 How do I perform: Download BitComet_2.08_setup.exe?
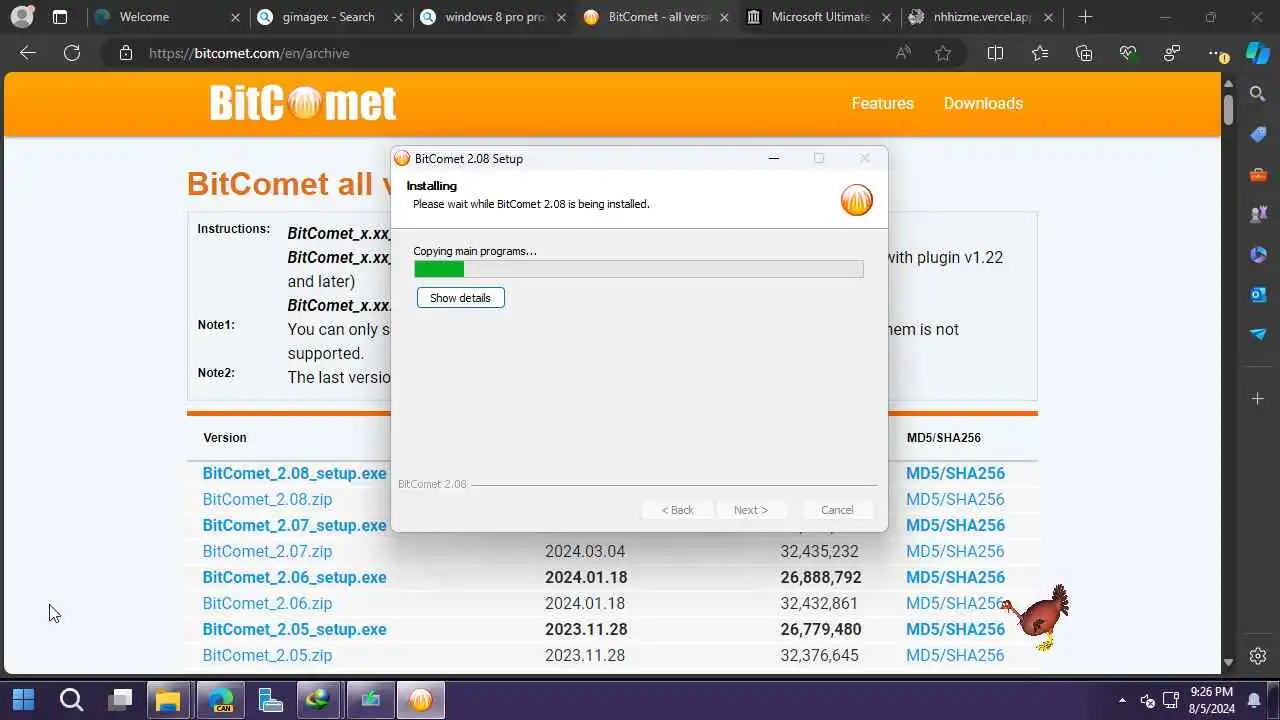pyautogui.click(x=294, y=473)
